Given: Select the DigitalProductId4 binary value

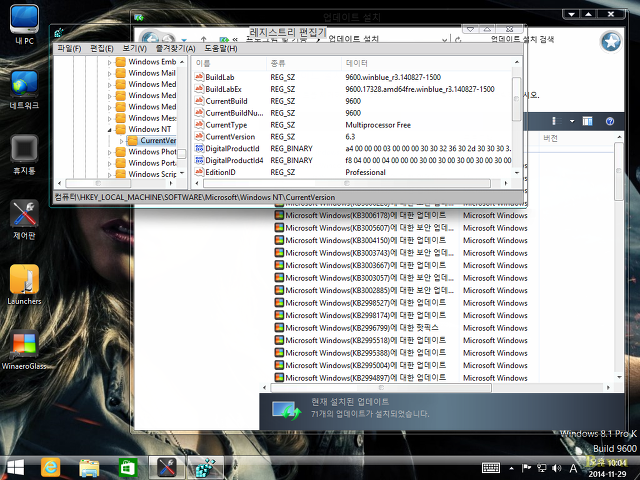Looking at the screenshot, I should coord(234,160).
